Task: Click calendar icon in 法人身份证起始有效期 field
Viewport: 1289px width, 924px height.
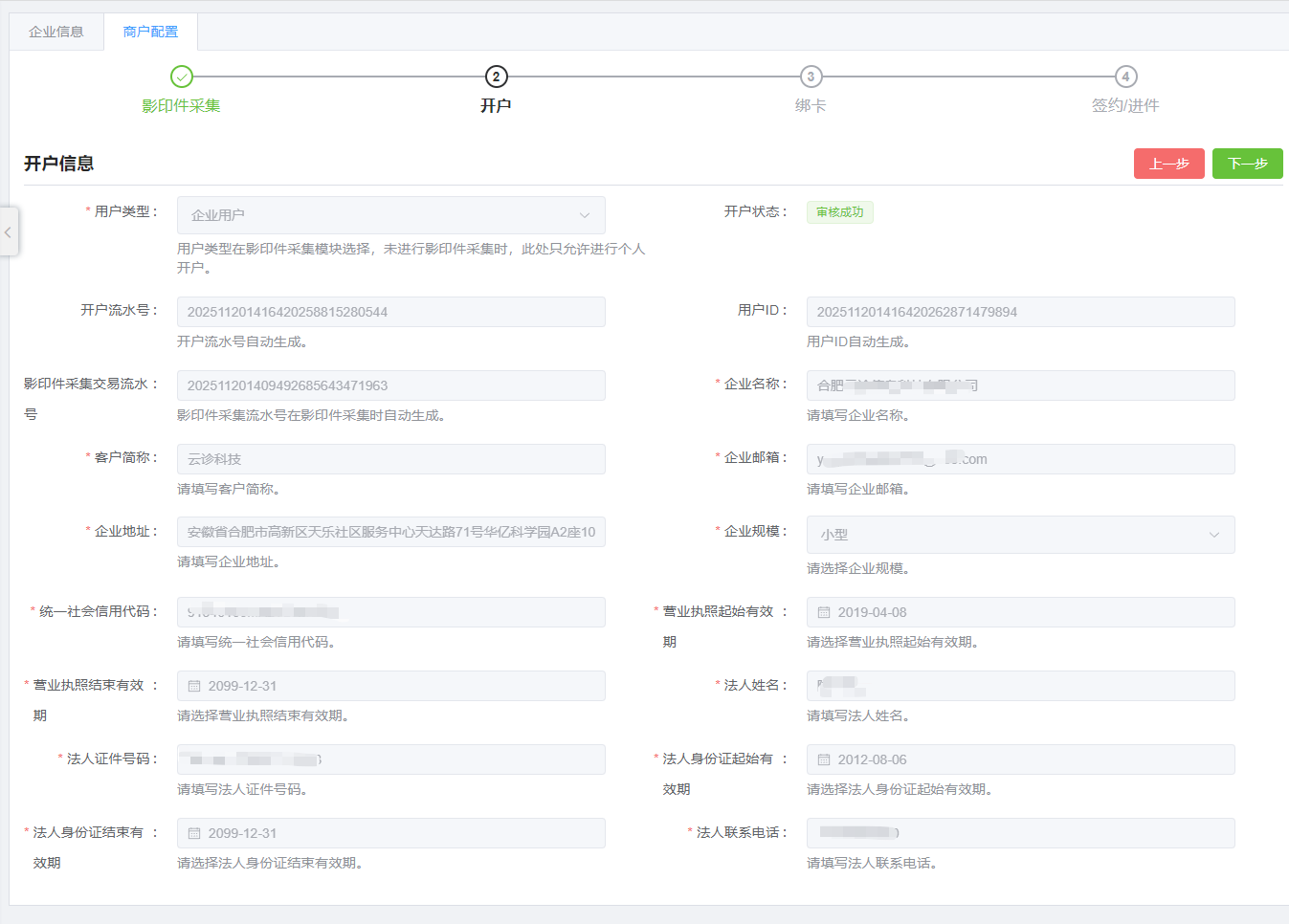Action: pos(824,759)
